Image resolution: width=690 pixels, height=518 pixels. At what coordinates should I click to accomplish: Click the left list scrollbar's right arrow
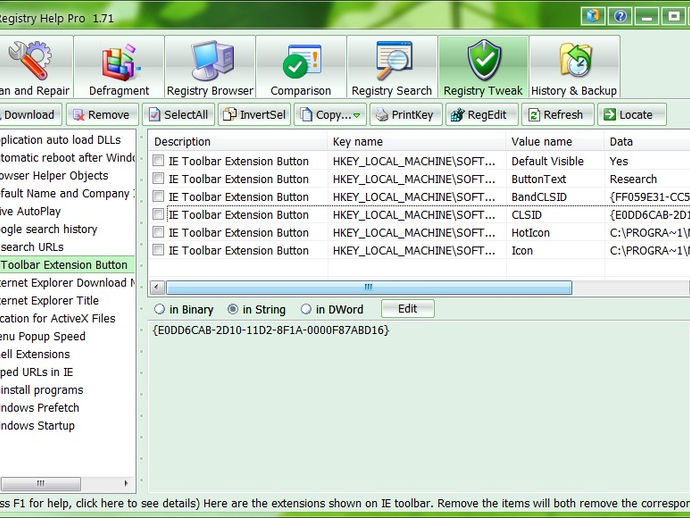pos(126,483)
